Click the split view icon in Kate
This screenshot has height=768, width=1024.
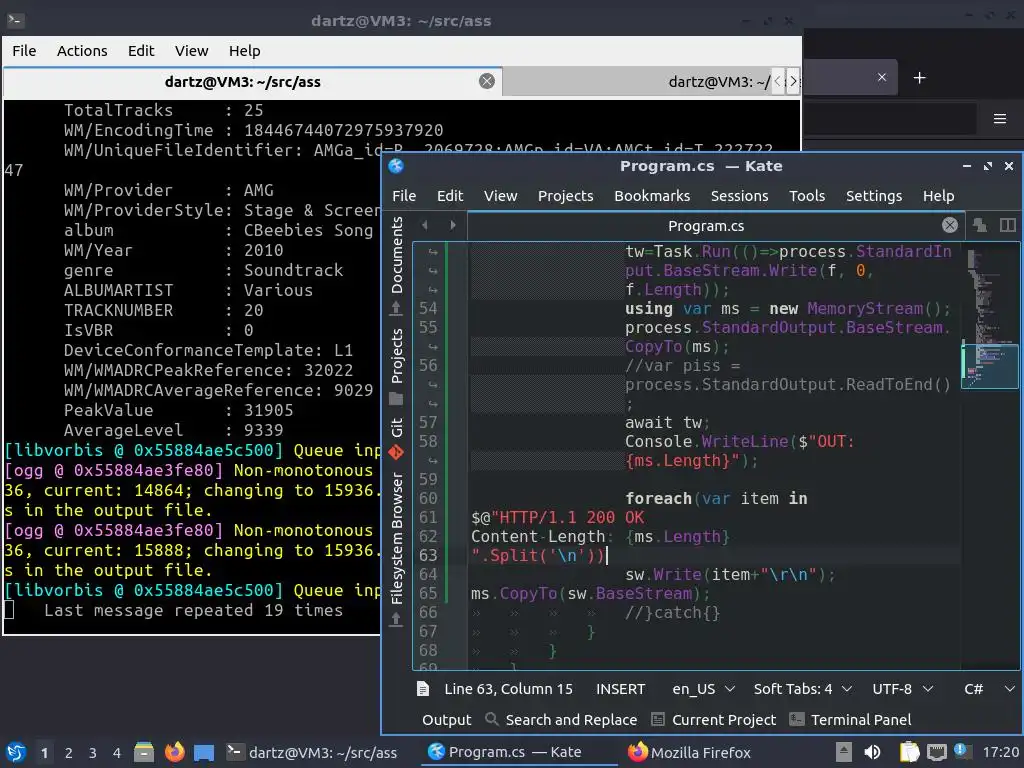pyautogui.click(x=1008, y=225)
